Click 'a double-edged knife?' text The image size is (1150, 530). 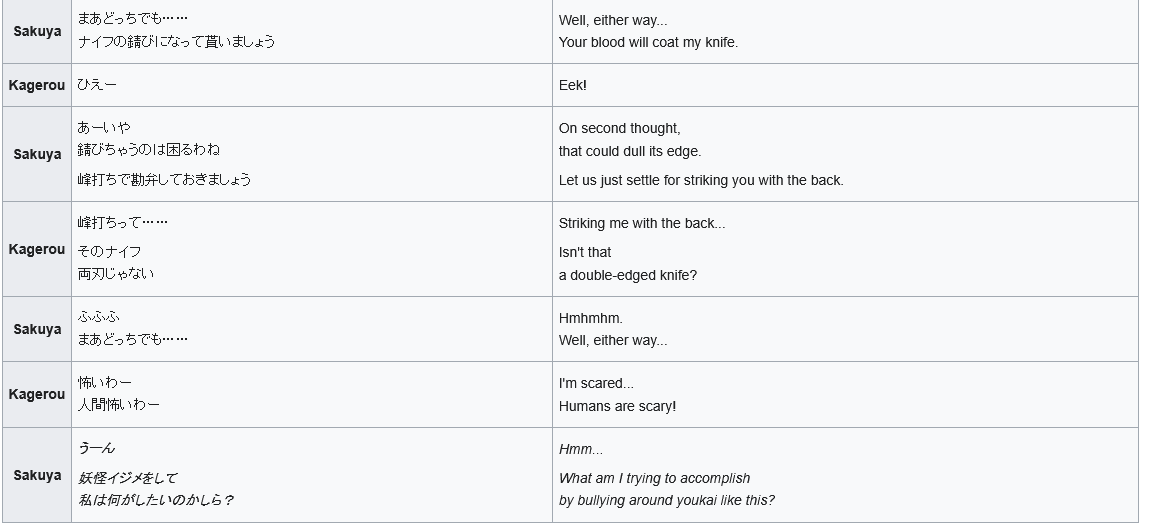coord(628,275)
